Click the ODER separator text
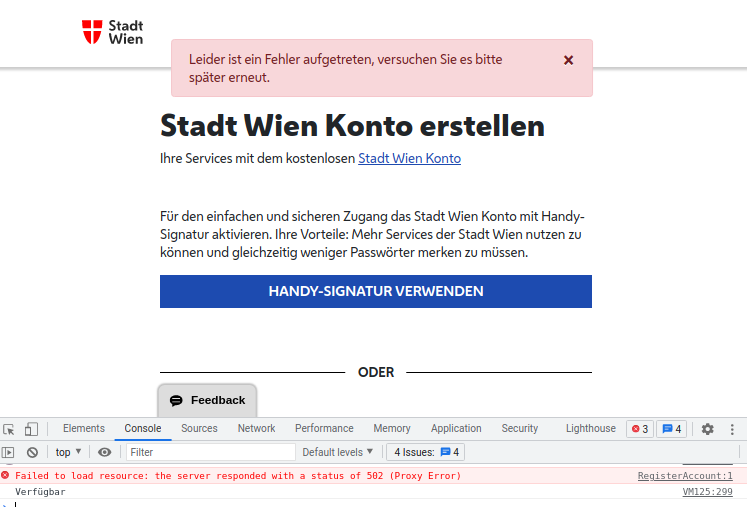Viewport: 747px width, 507px height. (x=376, y=372)
